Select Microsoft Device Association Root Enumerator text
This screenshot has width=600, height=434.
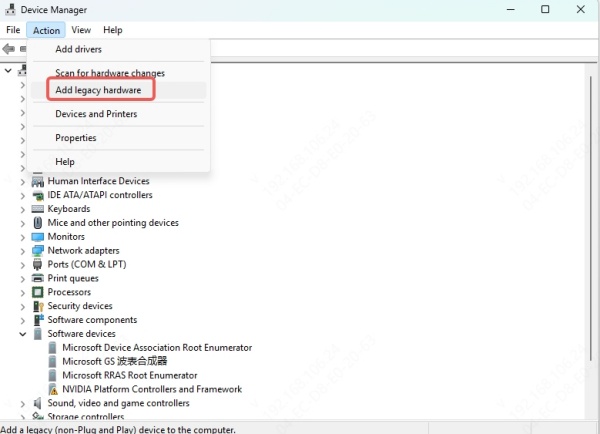coord(157,348)
